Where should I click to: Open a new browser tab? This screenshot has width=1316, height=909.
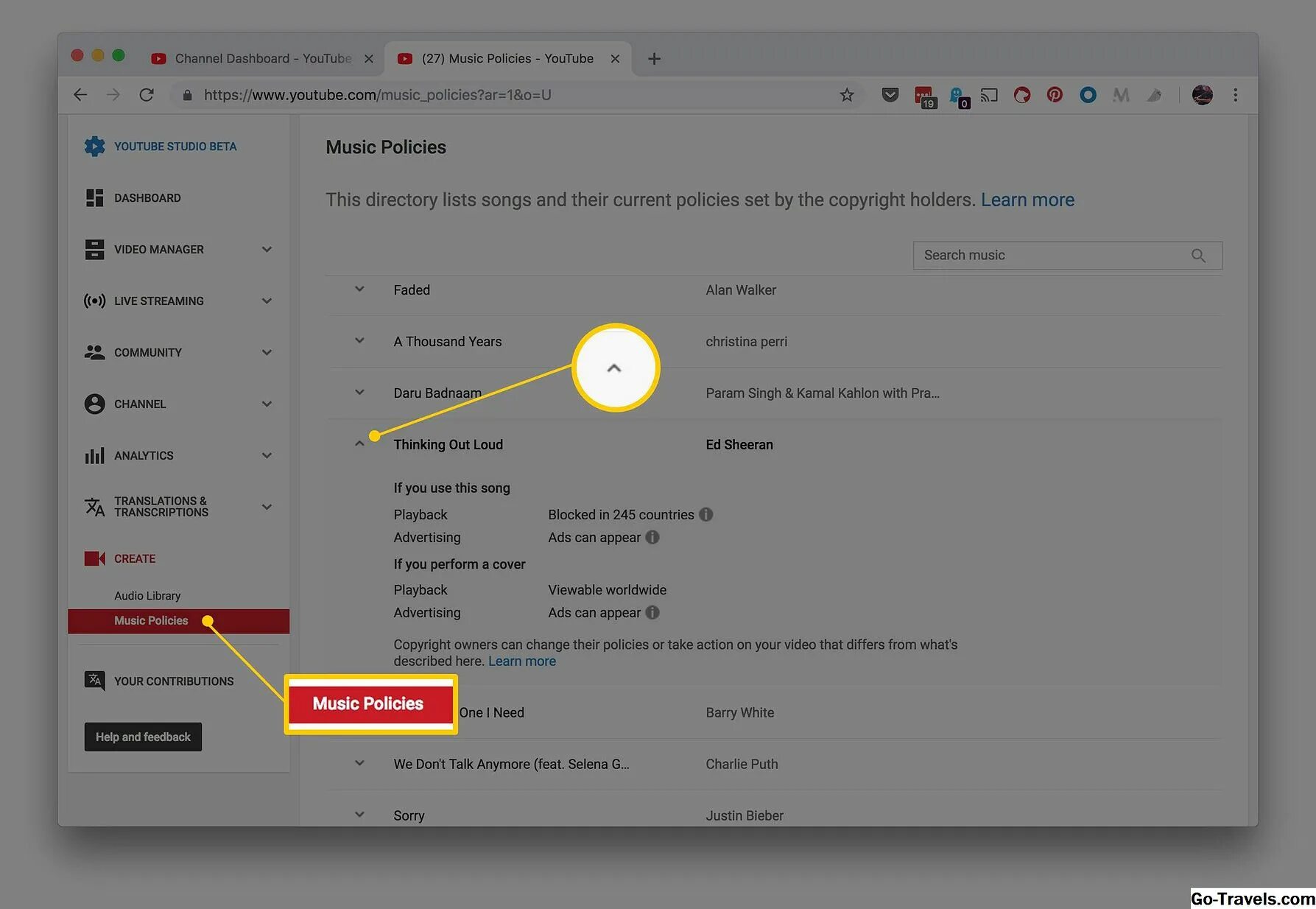tap(654, 58)
